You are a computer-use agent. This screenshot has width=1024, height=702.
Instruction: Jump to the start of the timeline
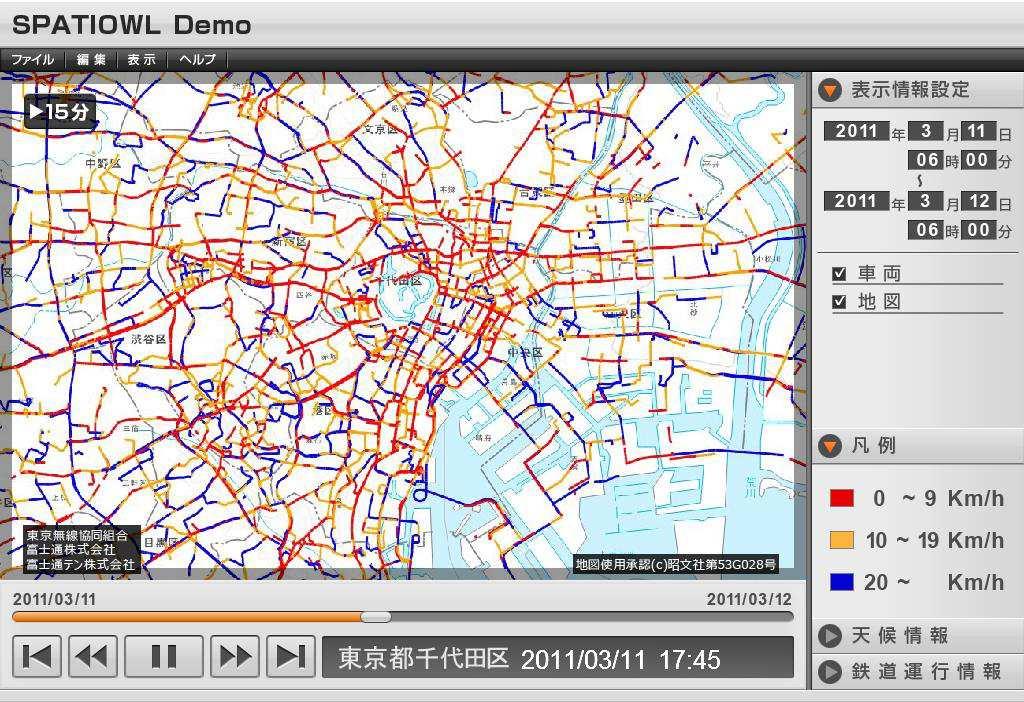coord(37,656)
